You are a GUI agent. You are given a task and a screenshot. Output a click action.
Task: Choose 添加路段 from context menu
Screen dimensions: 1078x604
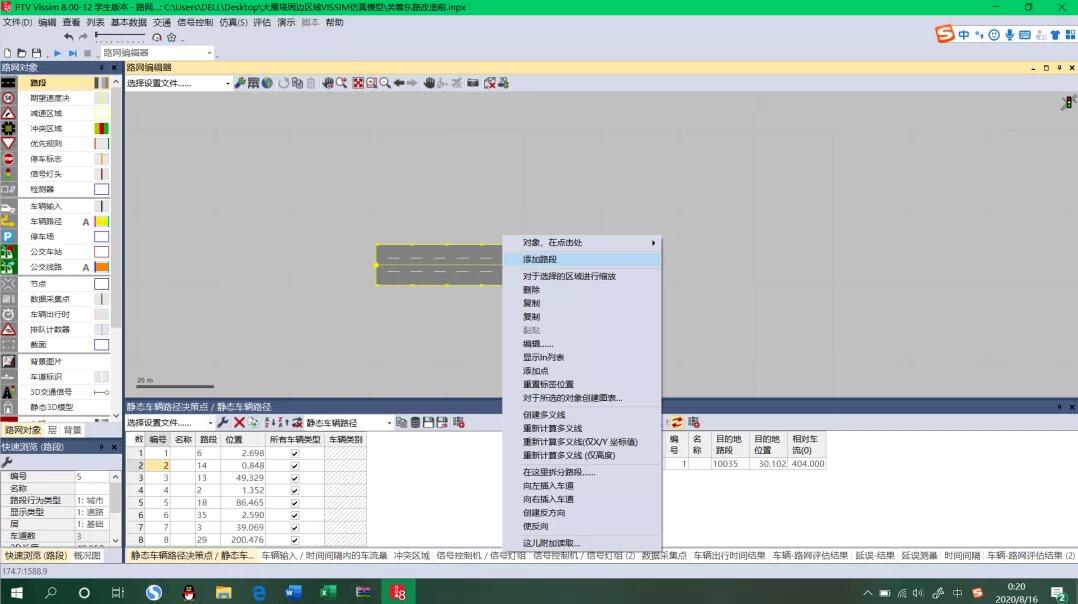(582, 259)
